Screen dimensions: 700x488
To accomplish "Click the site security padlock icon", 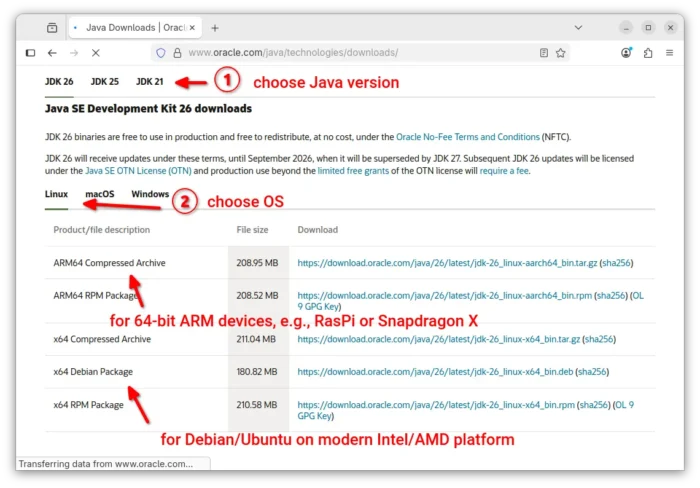I will click(x=176, y=53).
